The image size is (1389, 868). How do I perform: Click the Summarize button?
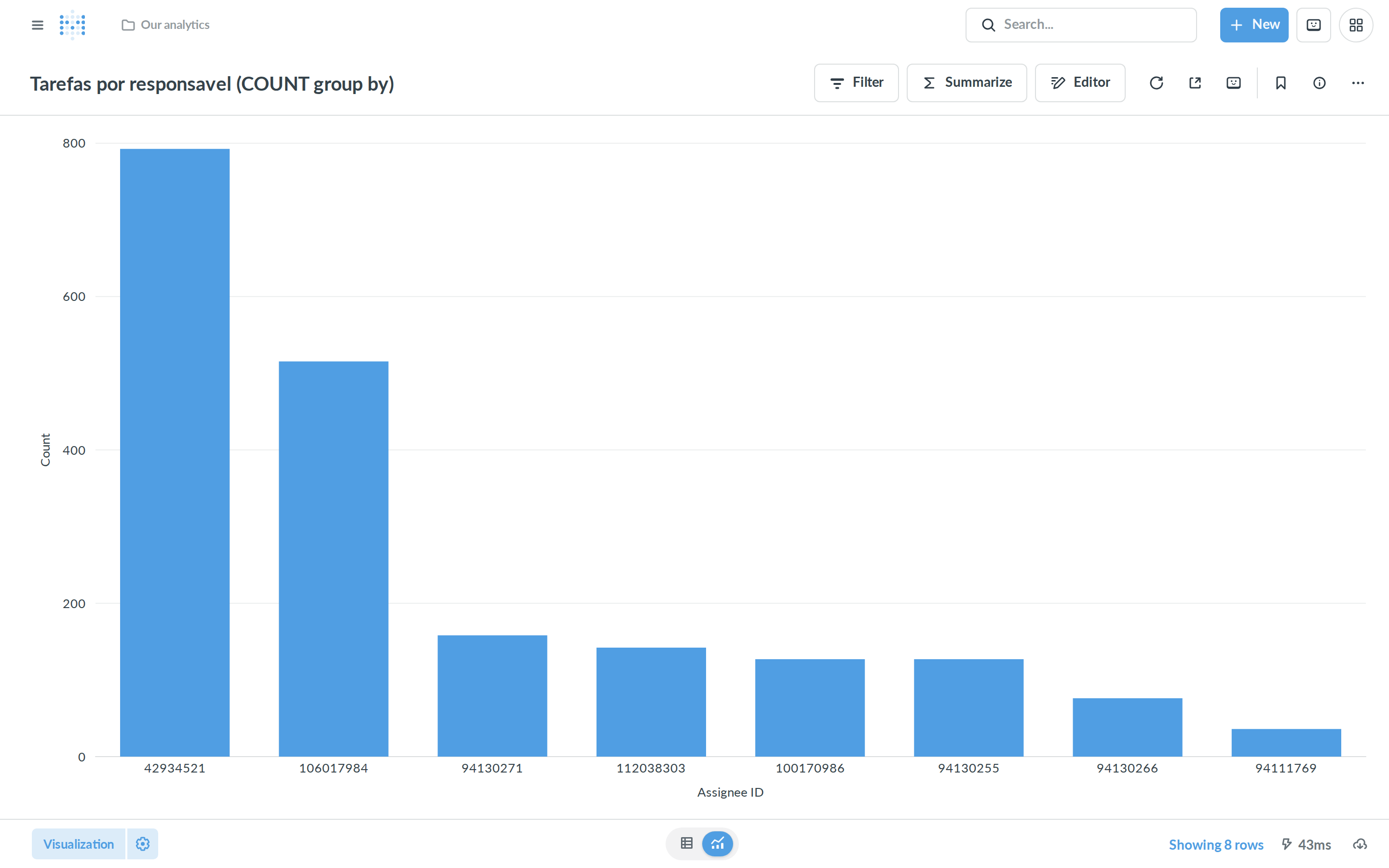point(966,82)
